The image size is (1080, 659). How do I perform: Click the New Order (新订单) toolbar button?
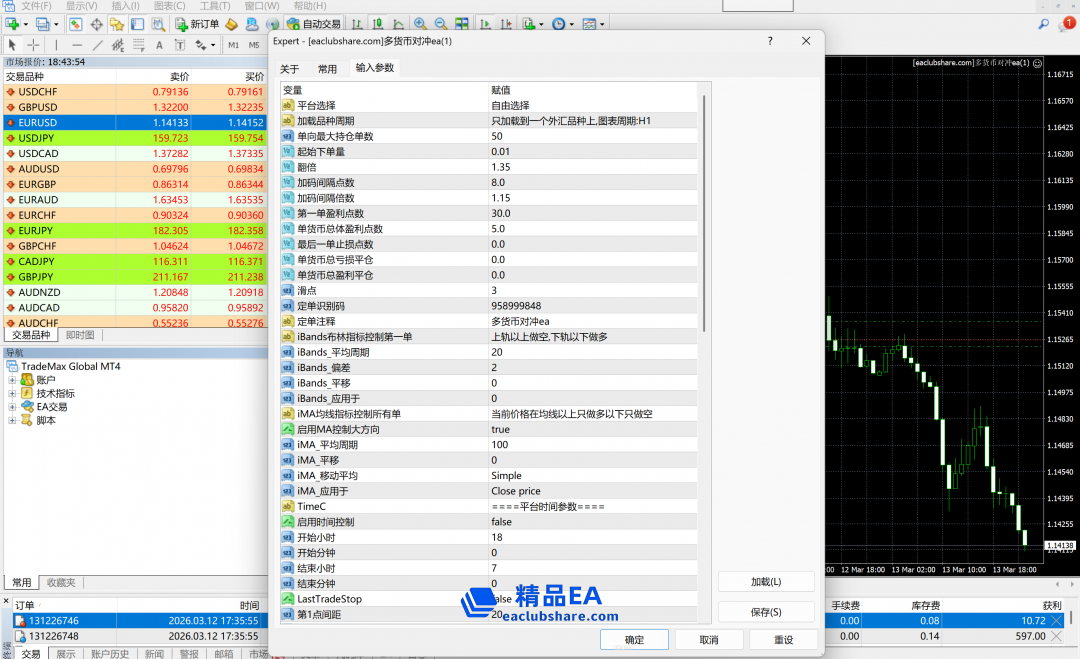(197, 24)
